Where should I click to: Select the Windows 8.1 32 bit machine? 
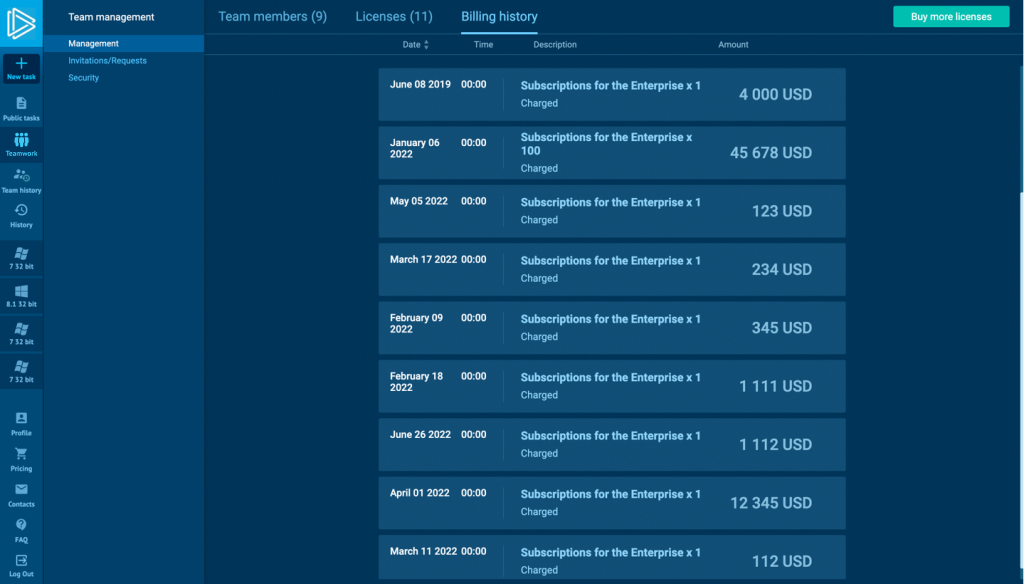[21, 296]
